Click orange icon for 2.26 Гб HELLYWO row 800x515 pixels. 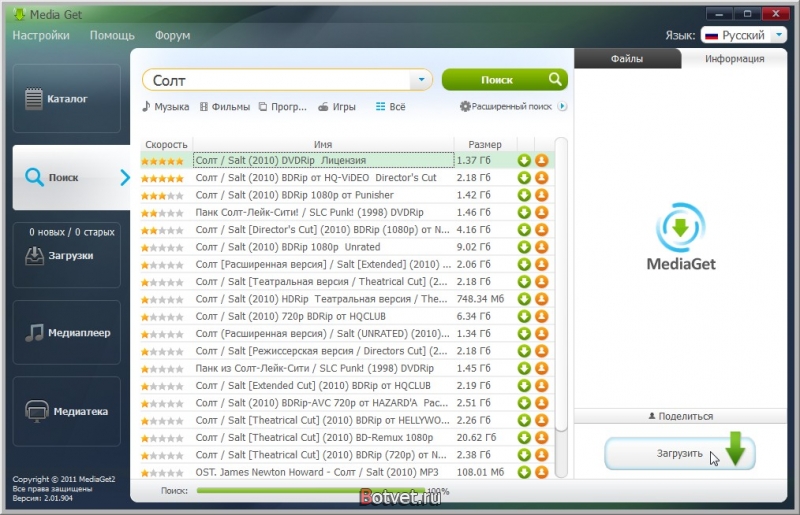coord(541,421)
